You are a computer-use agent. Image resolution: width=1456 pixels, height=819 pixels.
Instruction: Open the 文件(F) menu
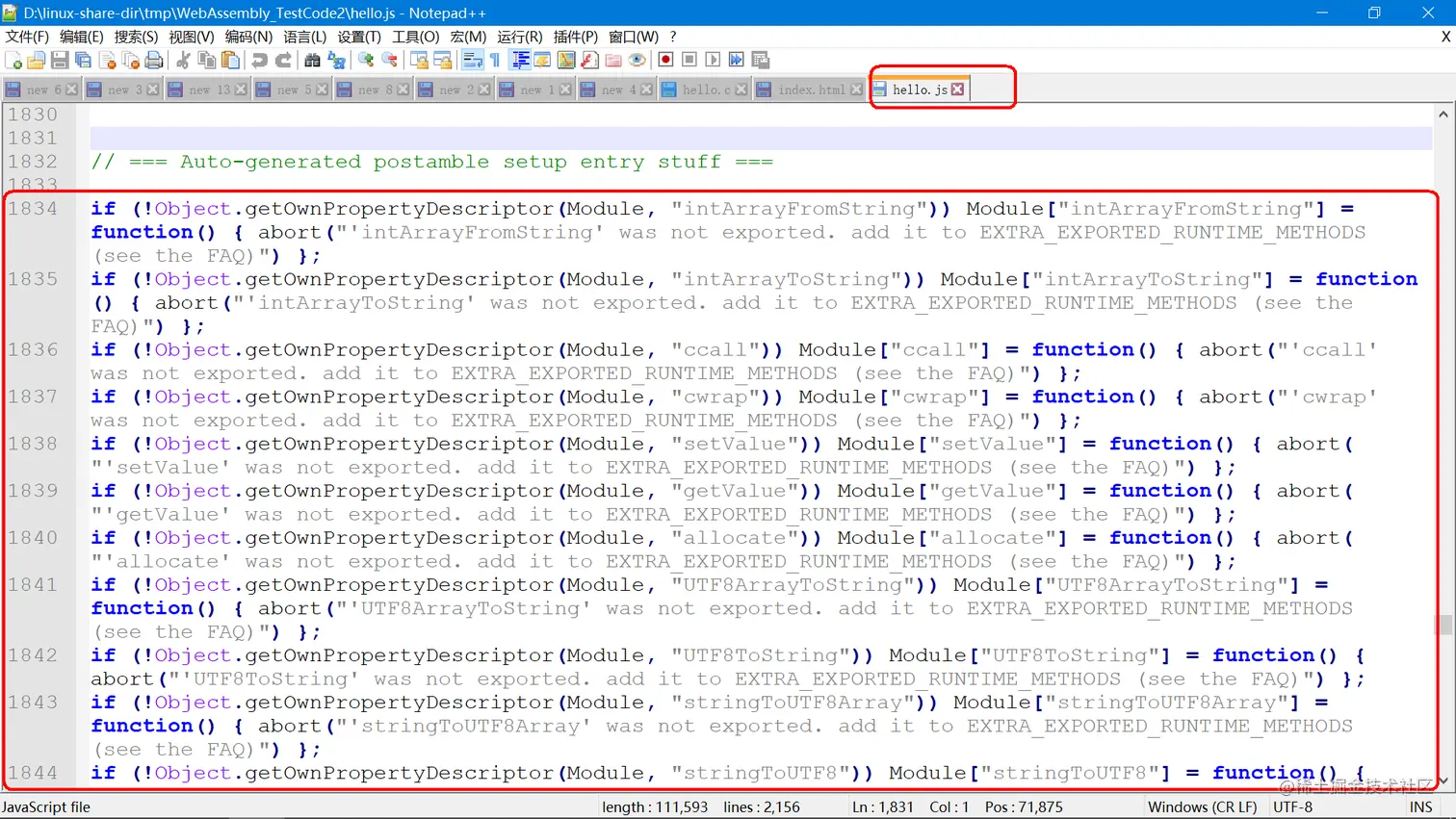coord(27,37)
